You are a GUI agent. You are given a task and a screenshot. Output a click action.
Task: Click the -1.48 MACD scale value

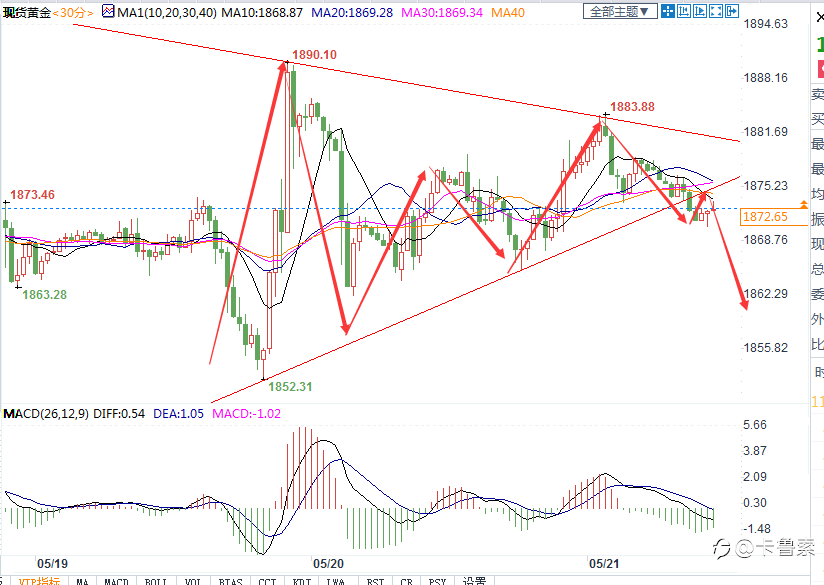[x=756, y=529]
